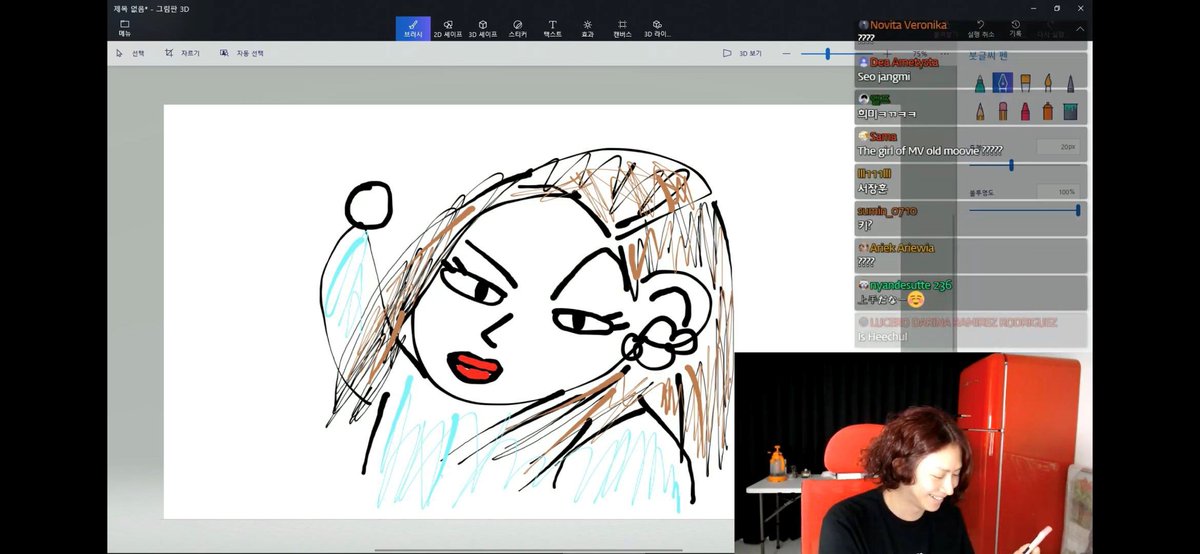Select the marker brush icon

click(x=982, y=82)
